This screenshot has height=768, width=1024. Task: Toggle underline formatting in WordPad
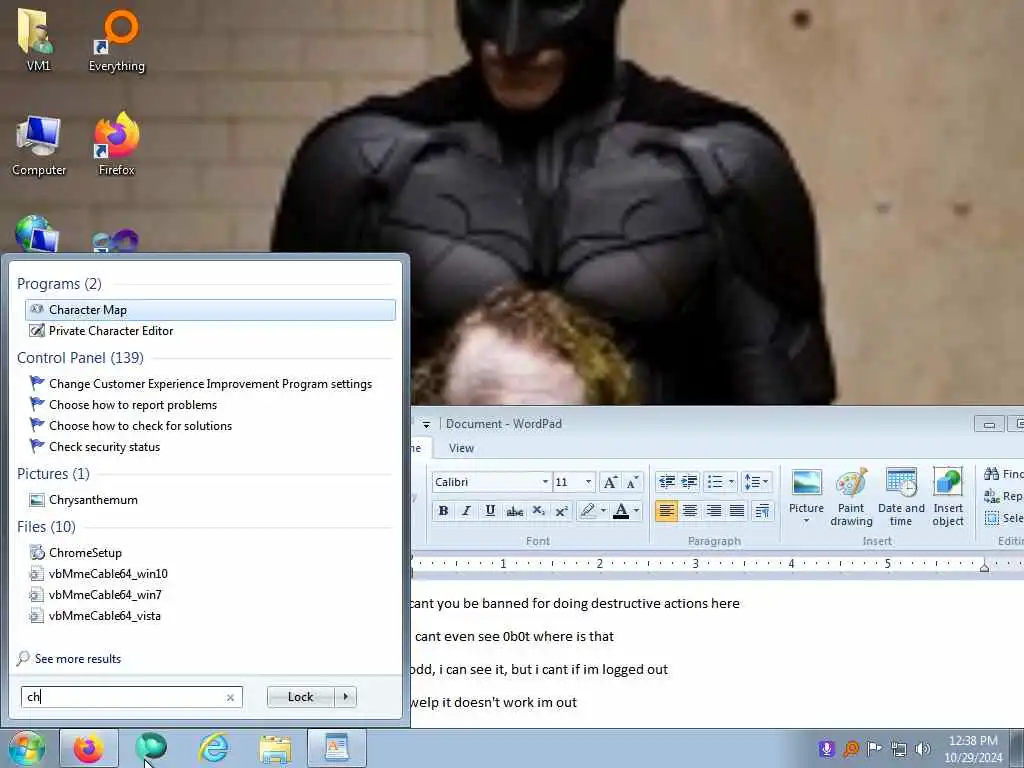click(490, 511)
